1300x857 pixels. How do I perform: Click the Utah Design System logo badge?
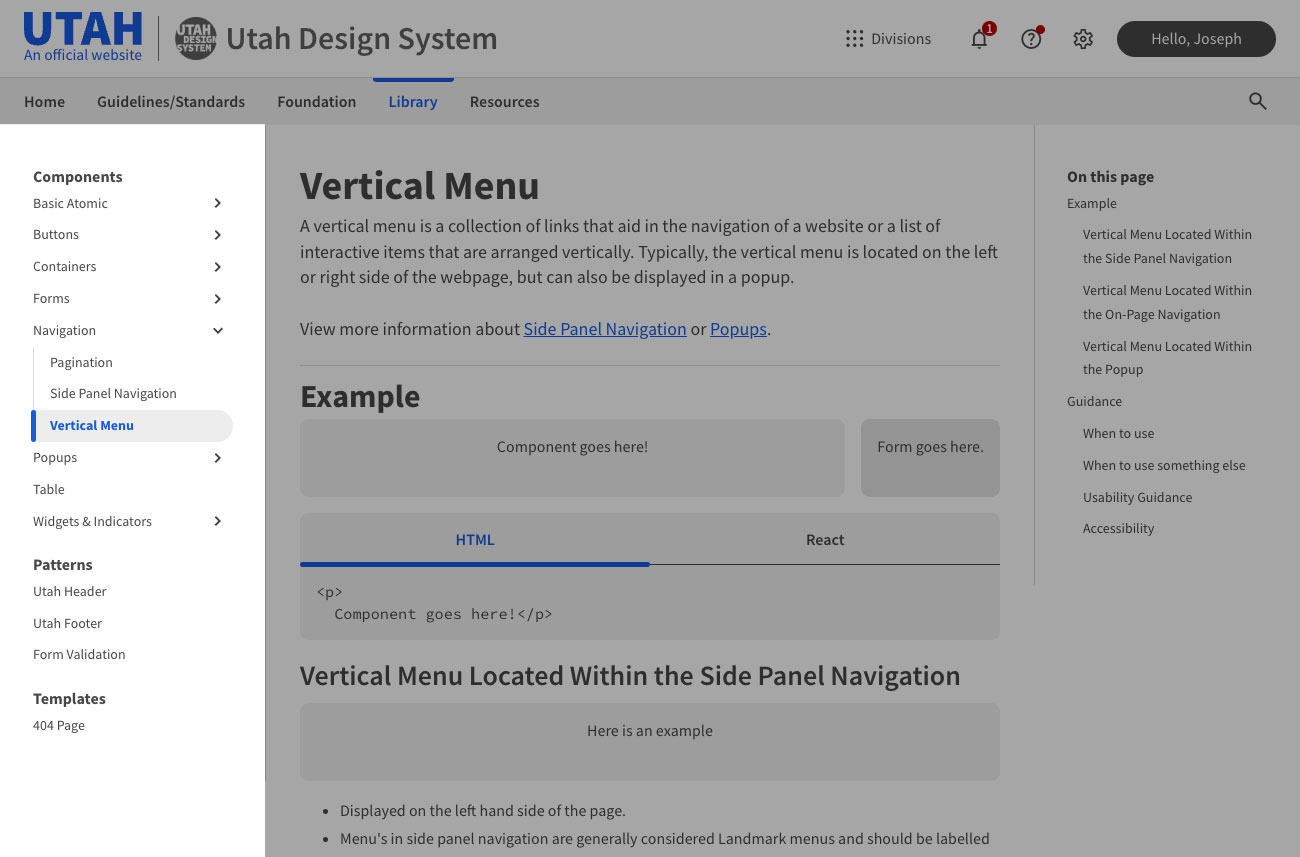click(196, 38)
